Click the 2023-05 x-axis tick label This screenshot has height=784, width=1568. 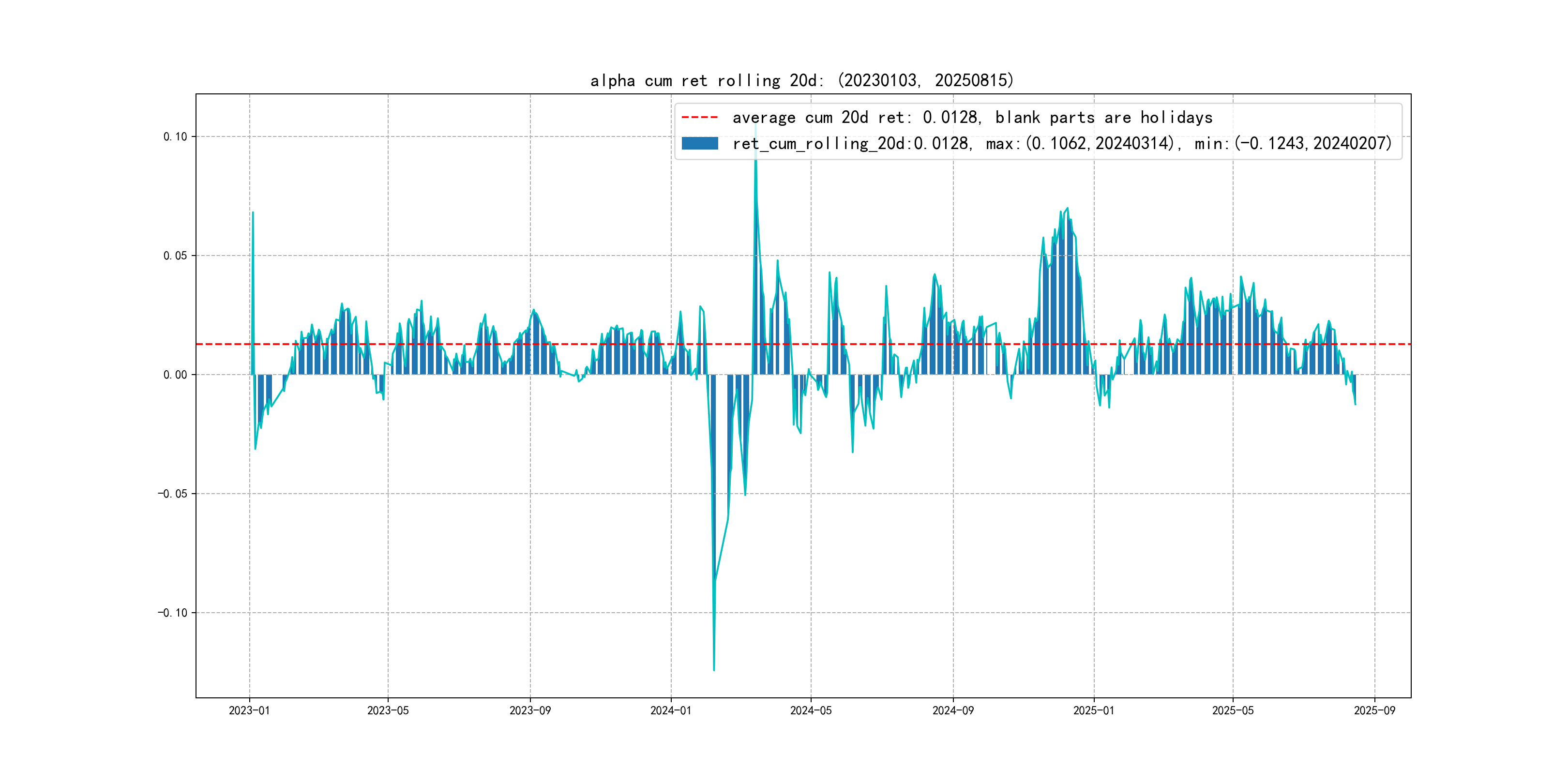tap(388, 710)
